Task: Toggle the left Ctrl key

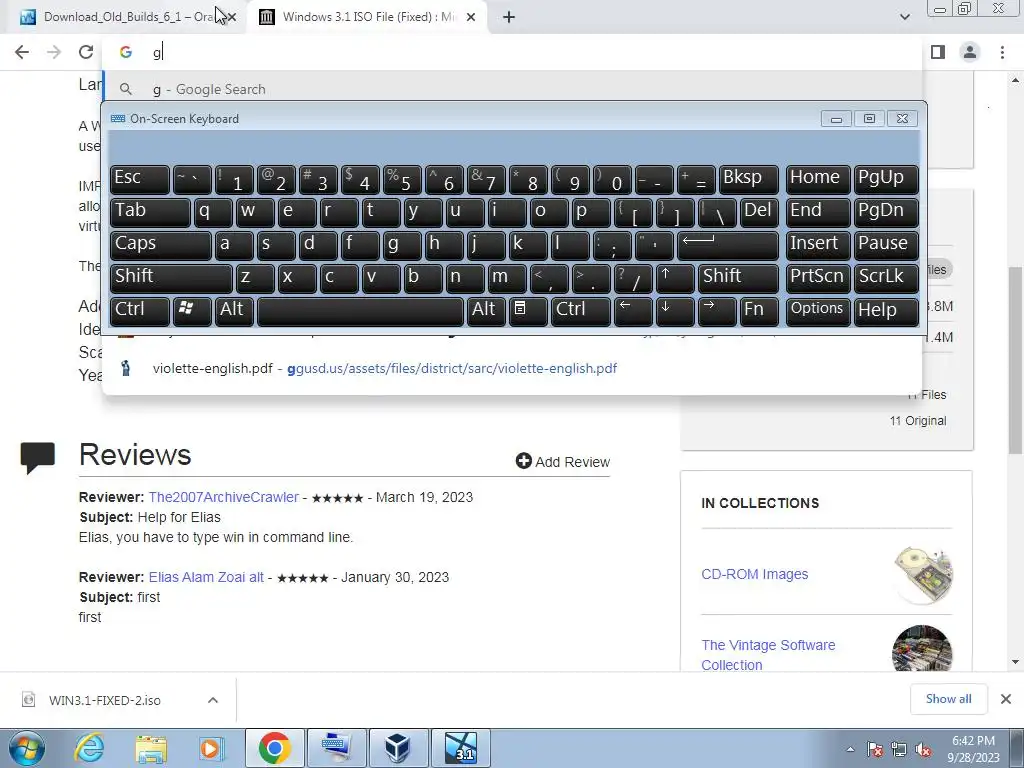Action: pyautogui.click(x=140, y=311)
